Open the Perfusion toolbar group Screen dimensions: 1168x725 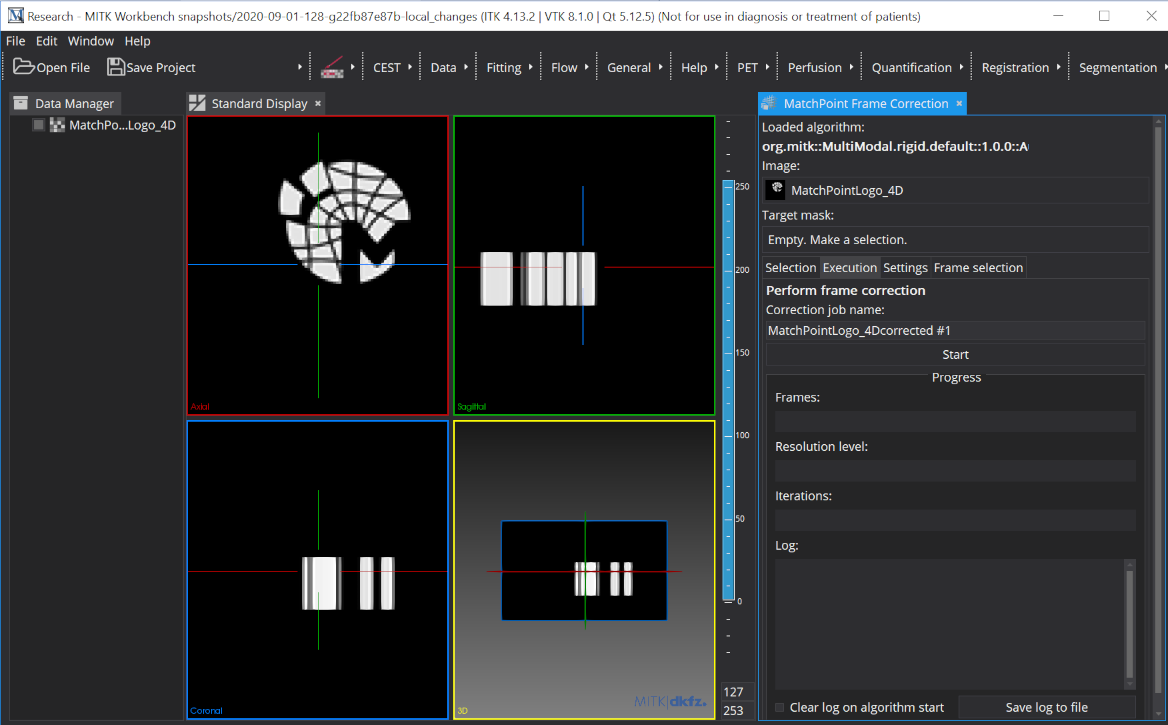click(814, 67)
